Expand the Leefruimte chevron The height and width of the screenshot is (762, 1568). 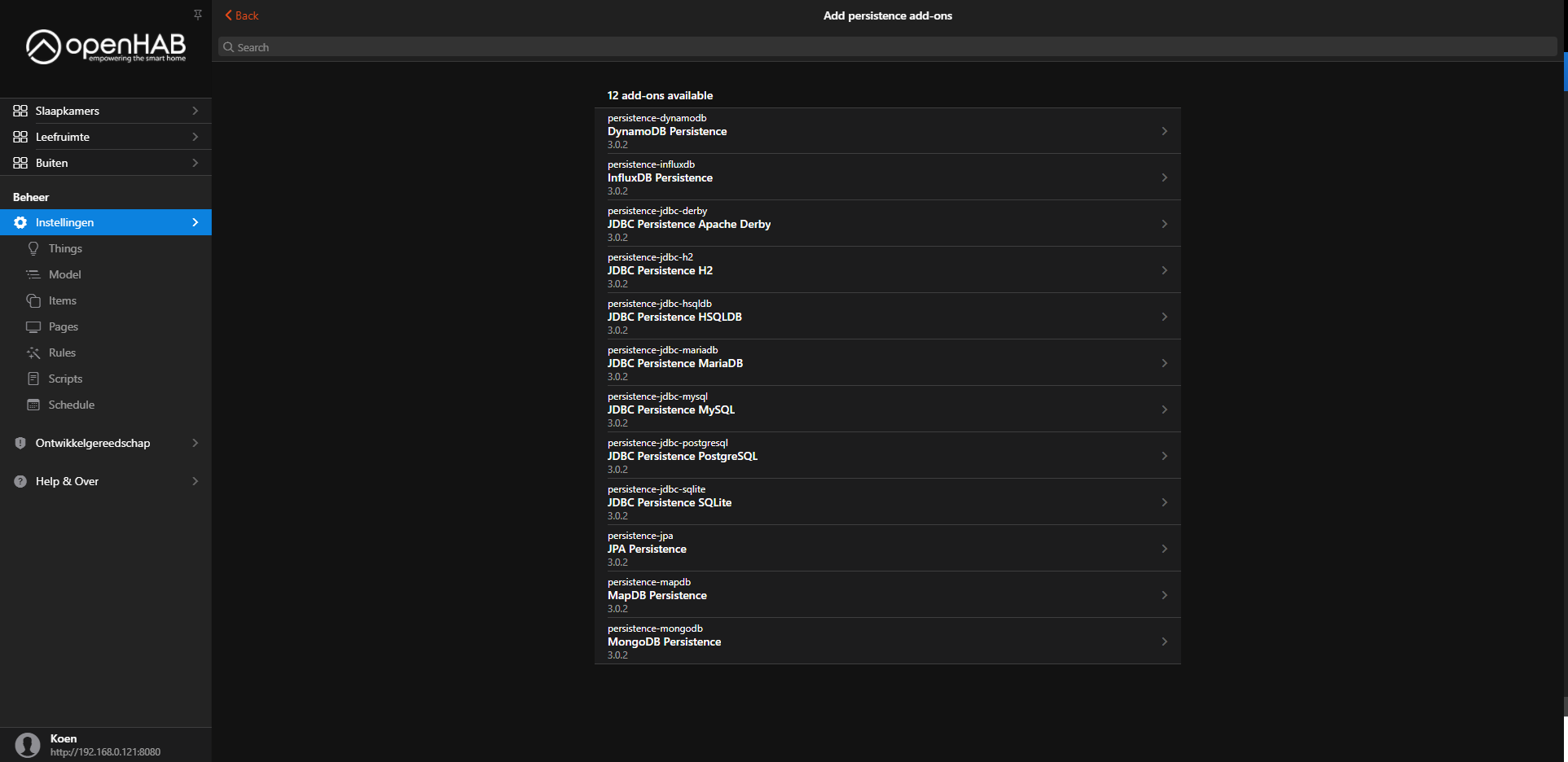195,137
